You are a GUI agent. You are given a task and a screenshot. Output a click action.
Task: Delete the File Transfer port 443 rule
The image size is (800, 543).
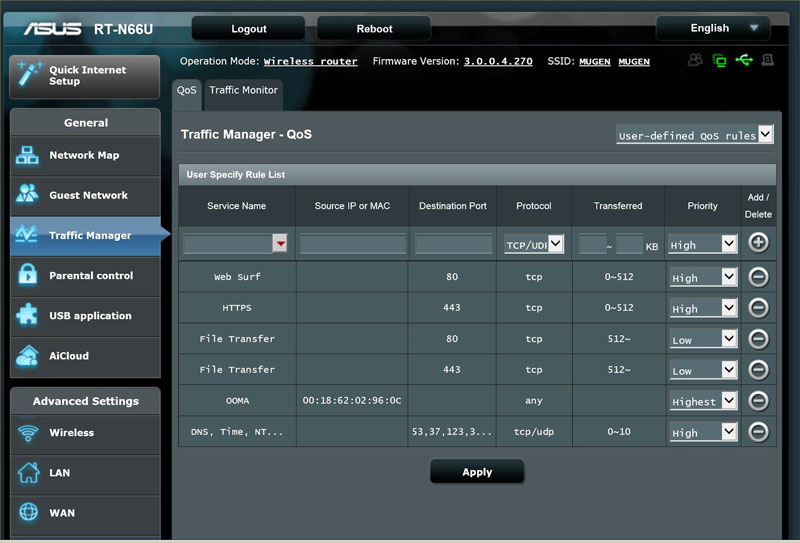pos(758,370)
